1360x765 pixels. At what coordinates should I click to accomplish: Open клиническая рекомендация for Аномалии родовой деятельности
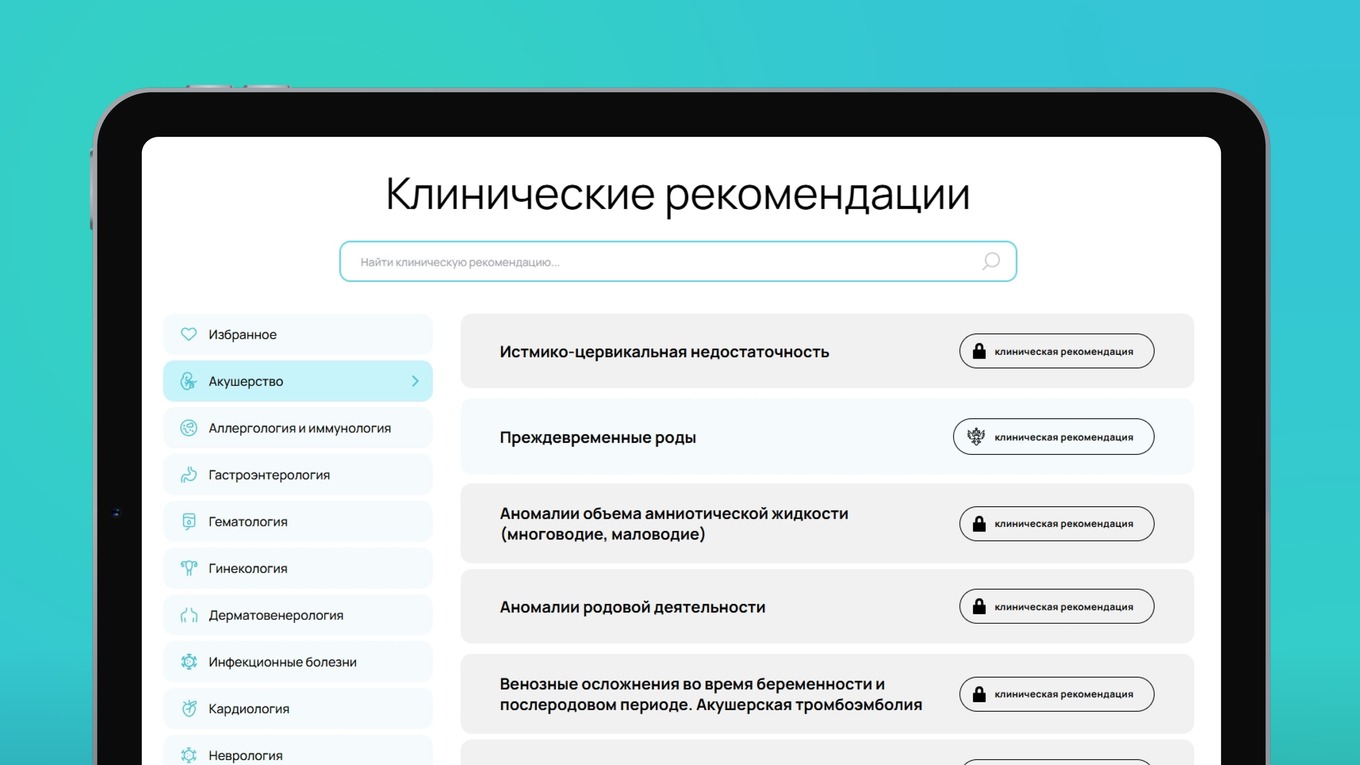click(1056, 606)
